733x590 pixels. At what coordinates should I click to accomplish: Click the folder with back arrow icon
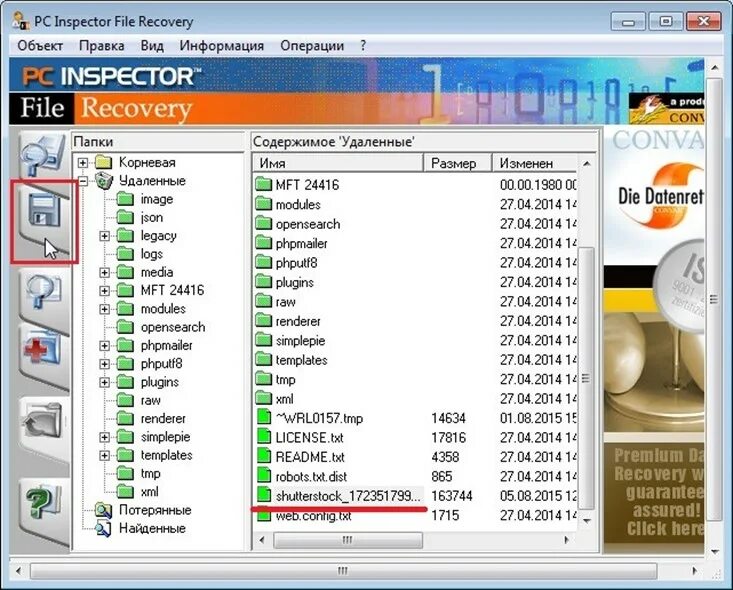43,420
